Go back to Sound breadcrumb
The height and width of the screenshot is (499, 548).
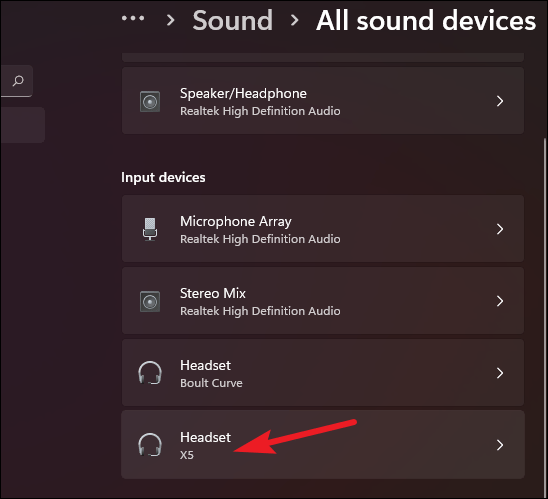pyautogui.click(x=232, y=20)
